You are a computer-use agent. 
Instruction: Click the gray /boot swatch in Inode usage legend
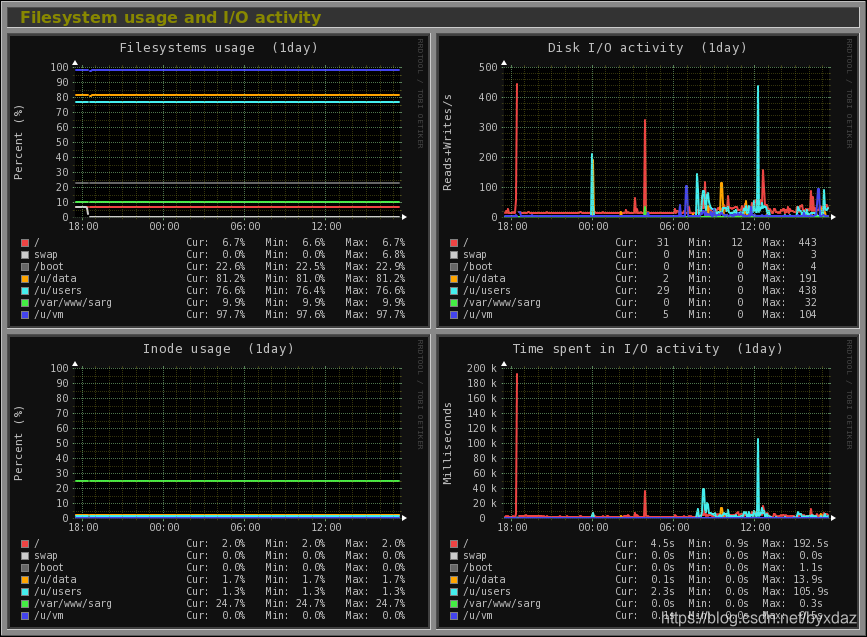[25, 568]
